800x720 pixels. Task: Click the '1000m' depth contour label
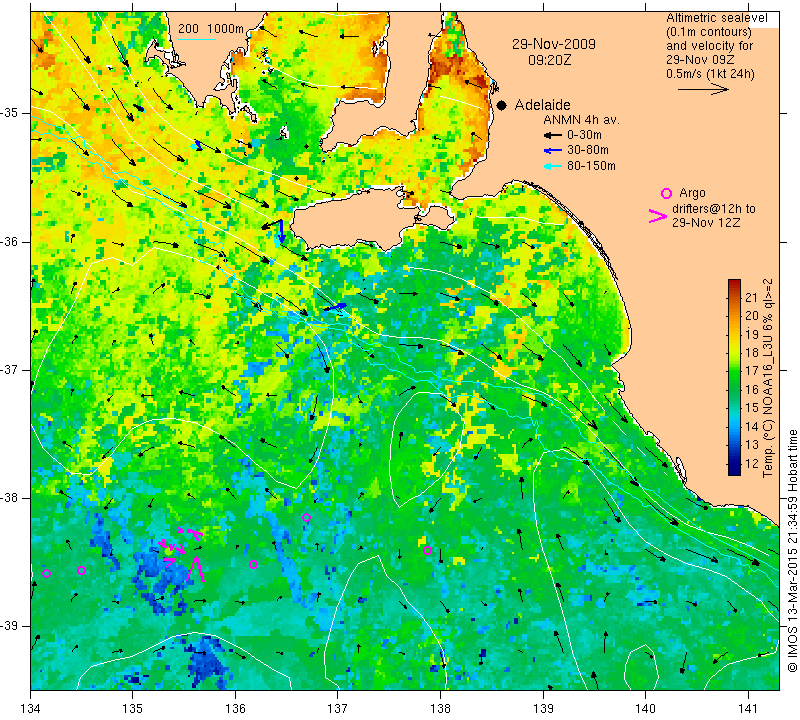tap(224, 29)
